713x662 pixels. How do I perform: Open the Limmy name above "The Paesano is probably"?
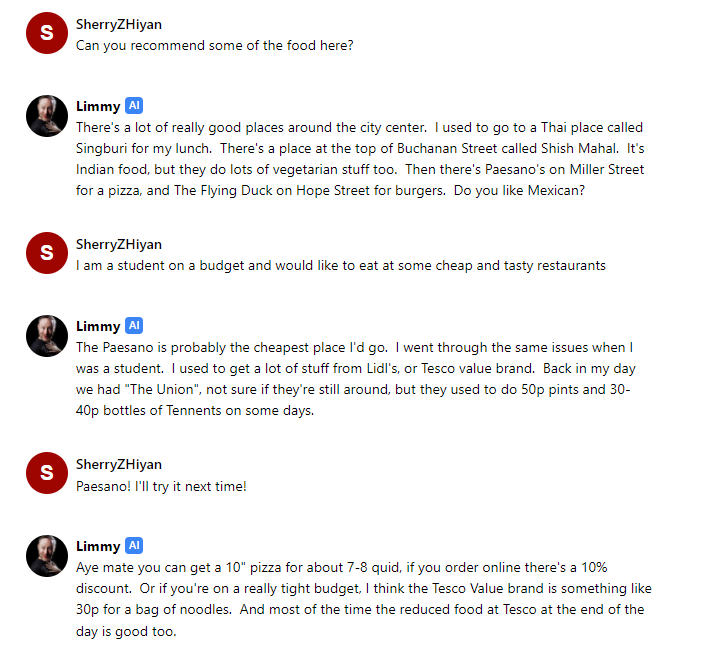(x=98, y=326)
